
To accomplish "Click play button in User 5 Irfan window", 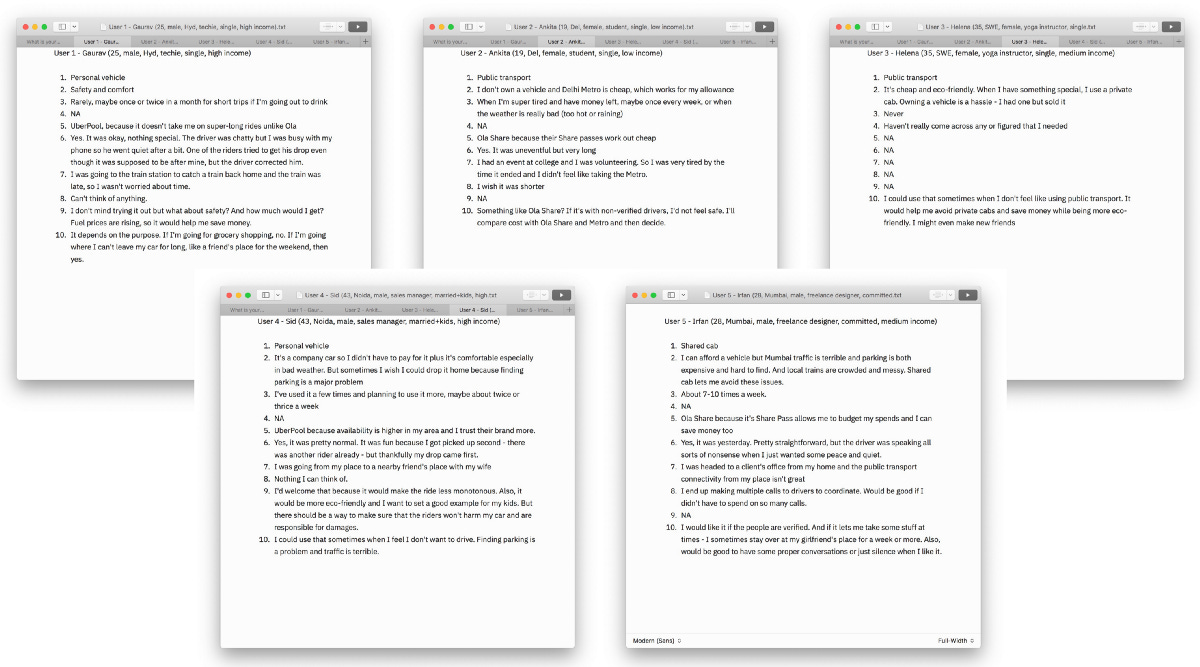I will [967, 295].
